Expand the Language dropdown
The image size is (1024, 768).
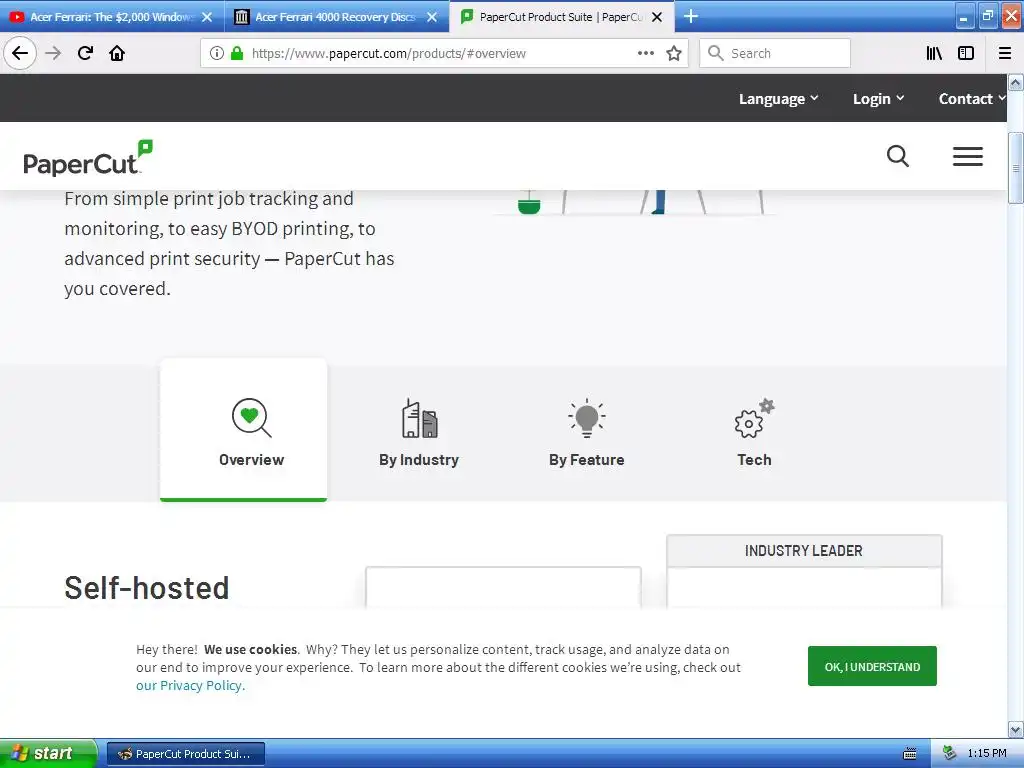pos(778,99)
